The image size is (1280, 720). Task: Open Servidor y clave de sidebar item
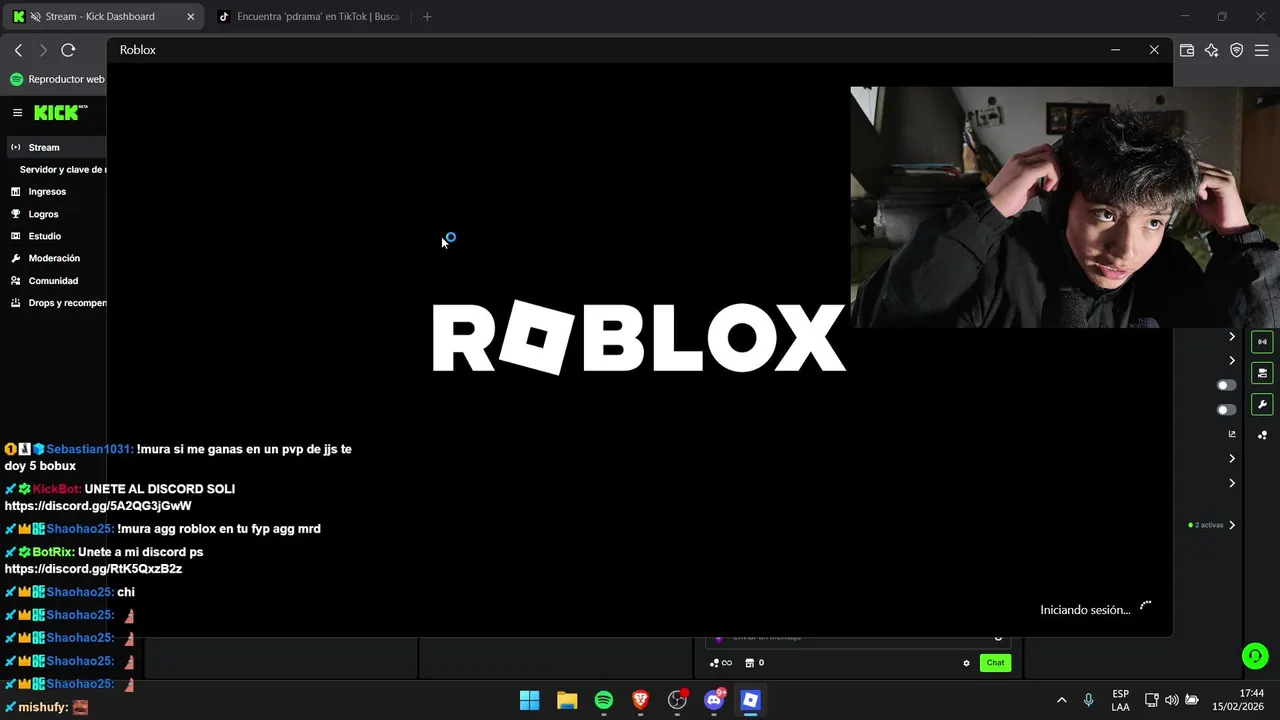[x=62, y=169]
